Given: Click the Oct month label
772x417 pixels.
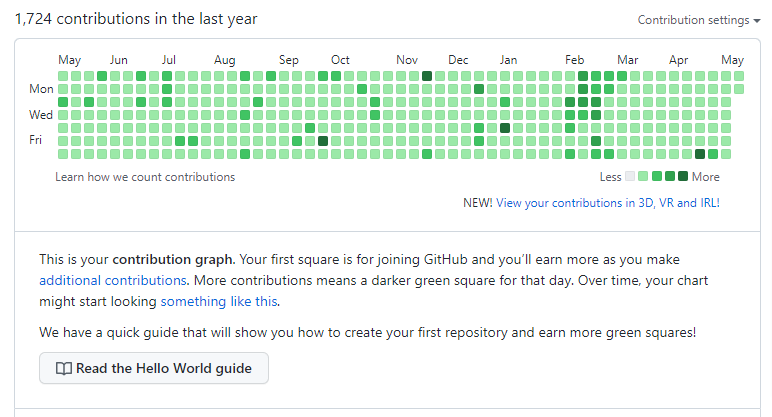Looking at the screenshot, I should click(340, 60).
